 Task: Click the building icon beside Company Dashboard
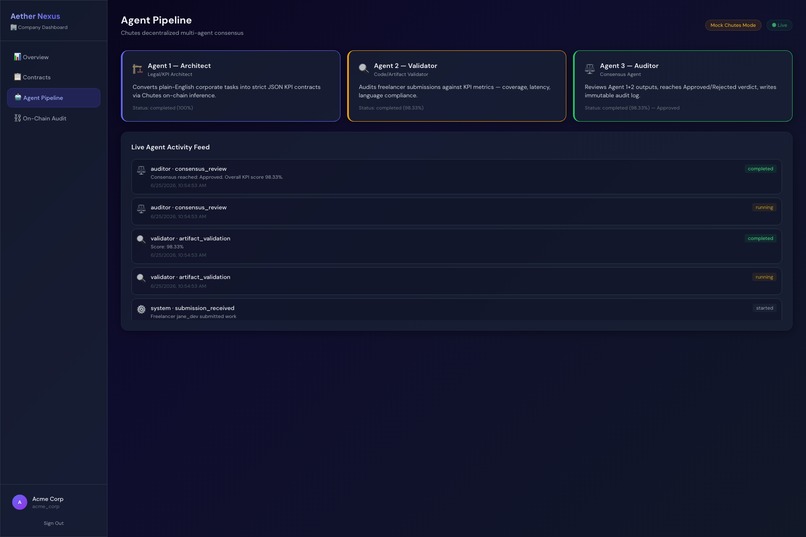click(x=13, y=27)
